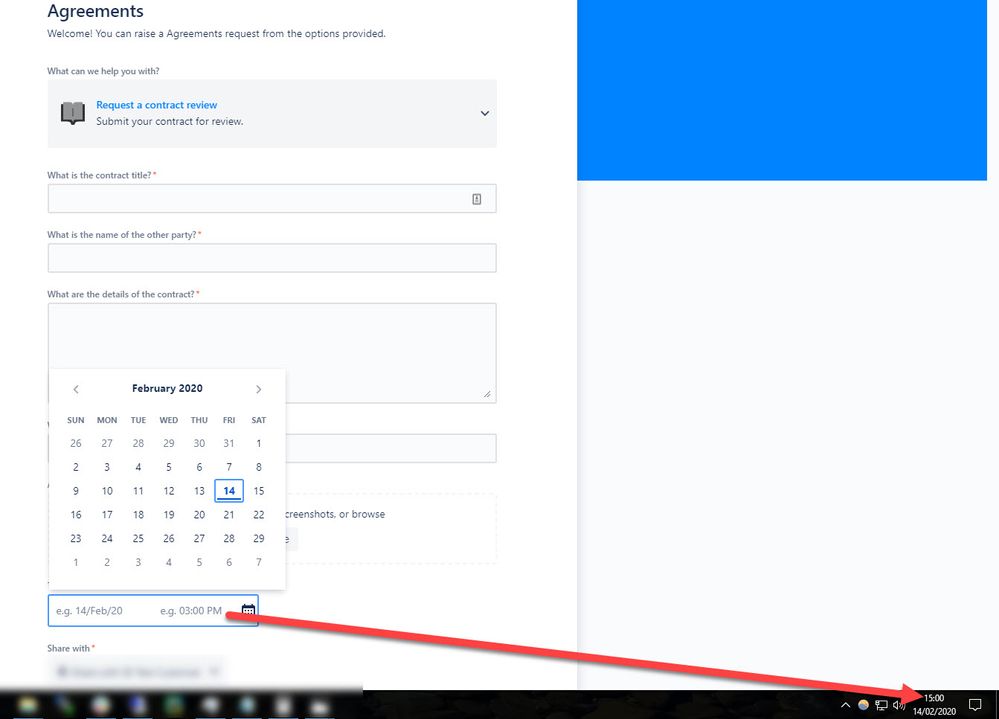The image size is (999, 719).
Task: Select February 3 in the calendar
Action: 107,467
